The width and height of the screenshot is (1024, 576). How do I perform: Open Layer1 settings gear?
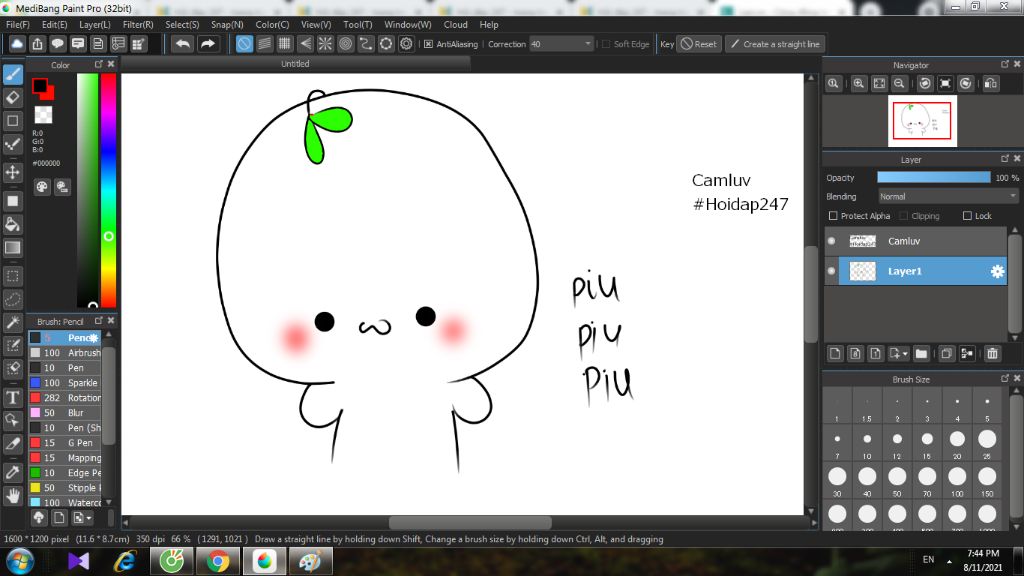click(x=997, y=271)
